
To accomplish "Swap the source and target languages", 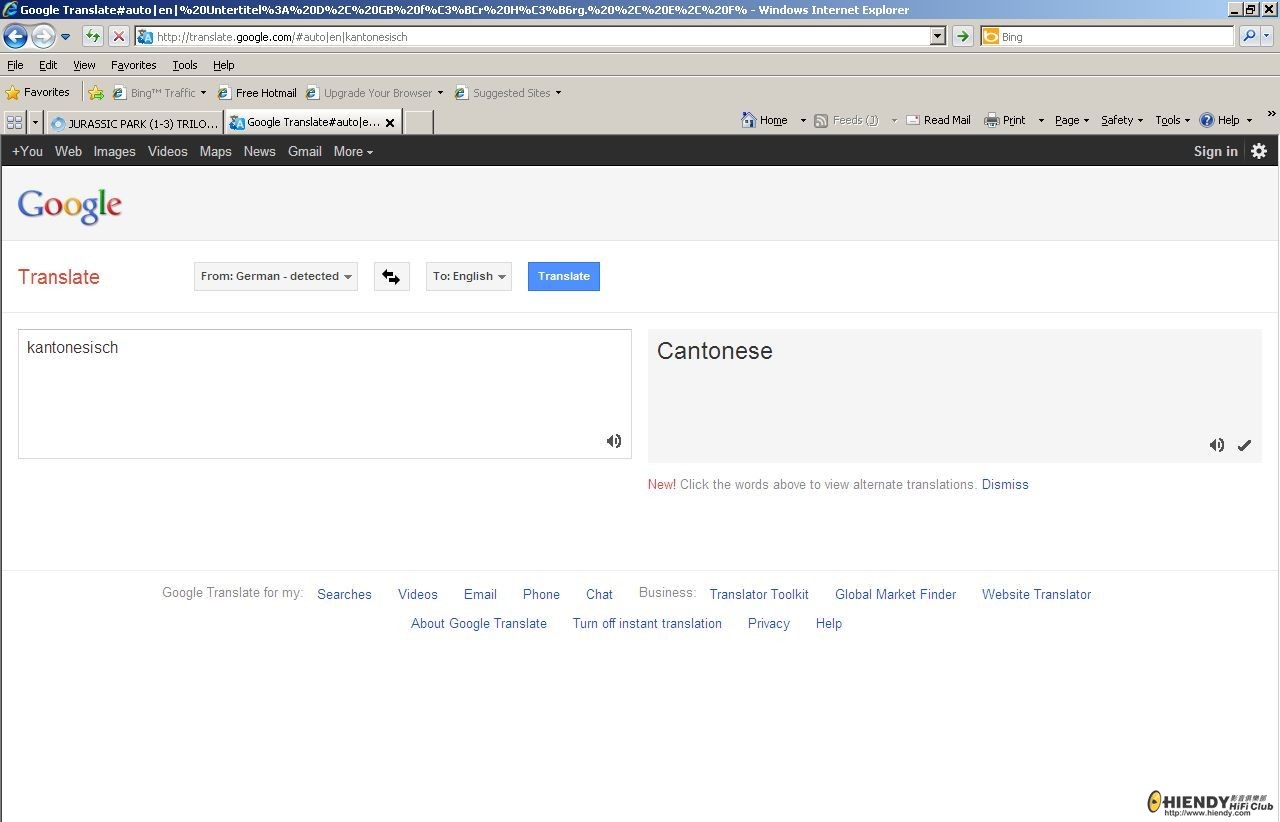I will 391,277.
